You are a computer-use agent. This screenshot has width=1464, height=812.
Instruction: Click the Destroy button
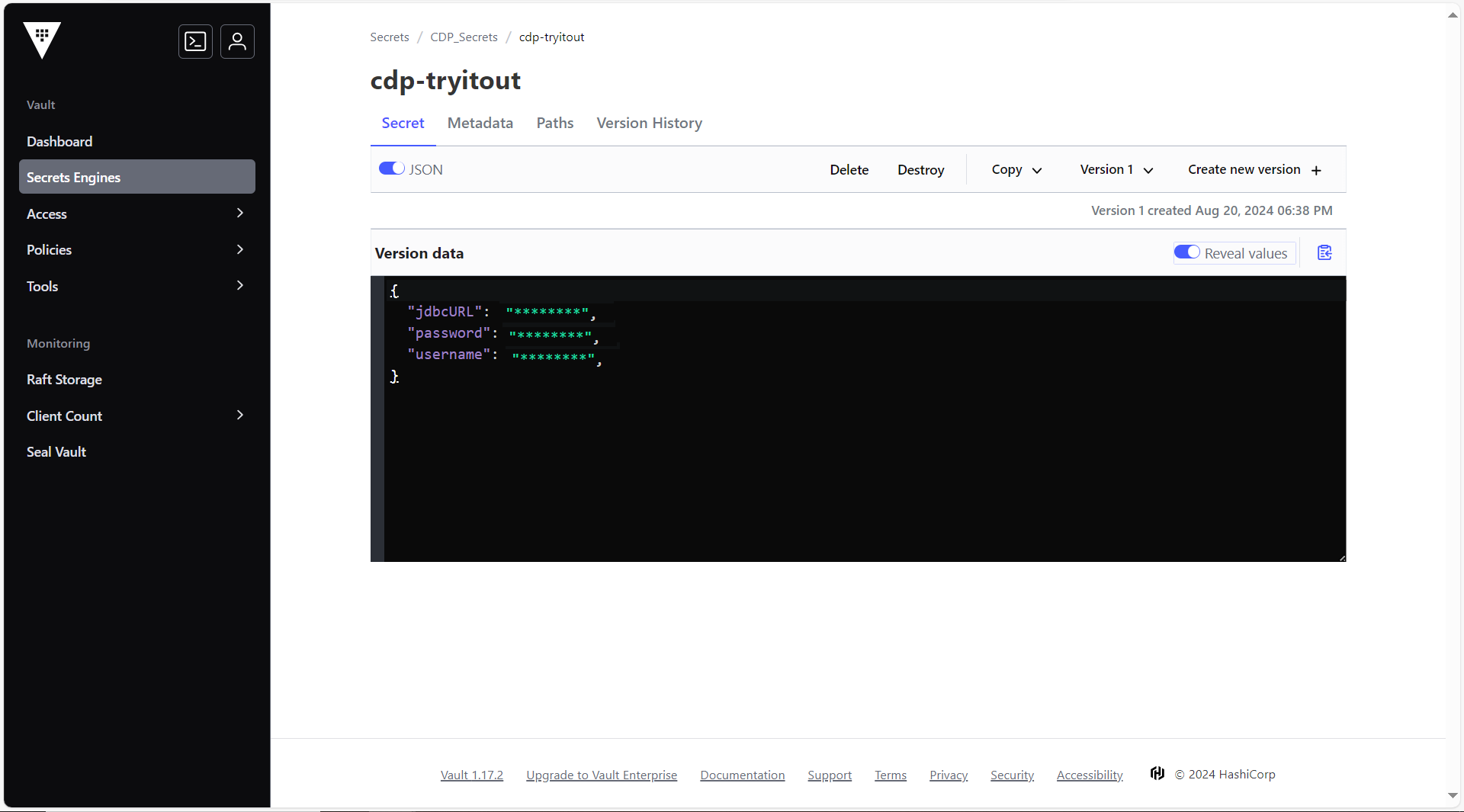pos(921,169)
